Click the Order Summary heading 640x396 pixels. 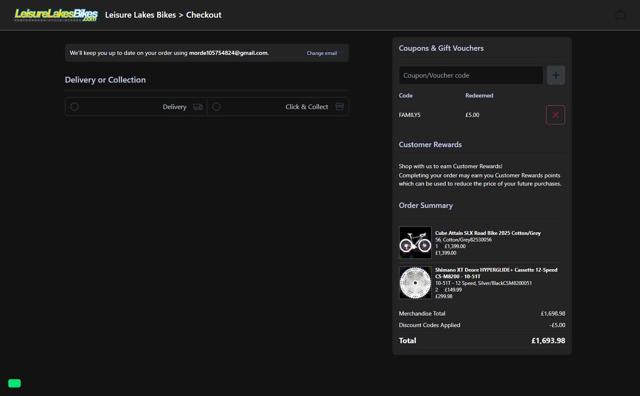[x=426, y=205]
